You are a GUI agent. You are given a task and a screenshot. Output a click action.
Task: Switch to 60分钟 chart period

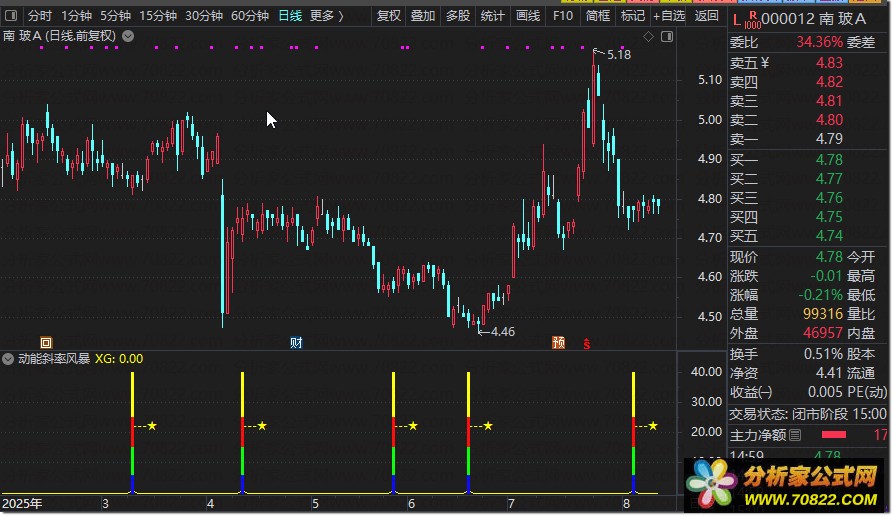[250, 15]
